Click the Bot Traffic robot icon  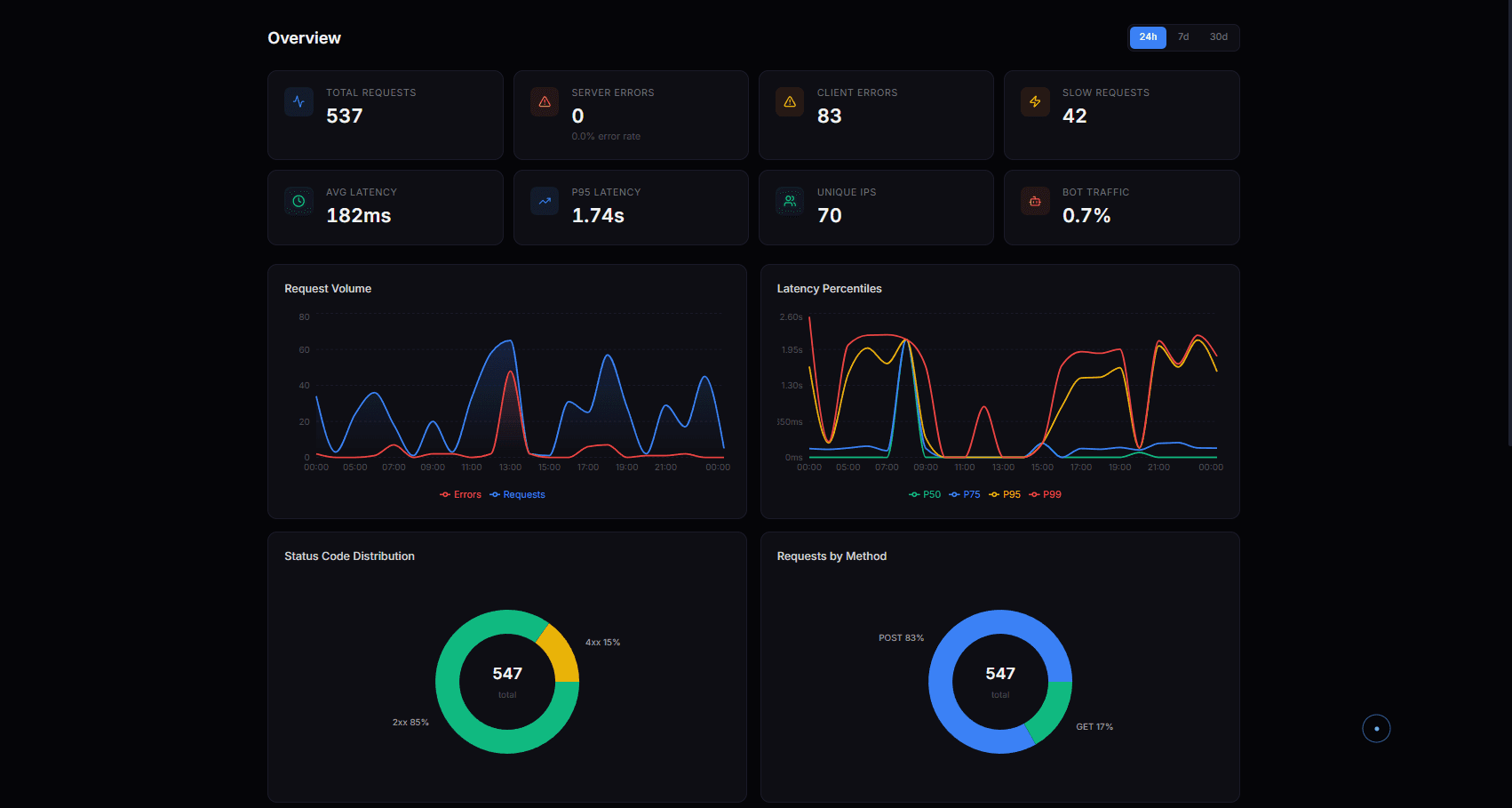[1035, 202]
